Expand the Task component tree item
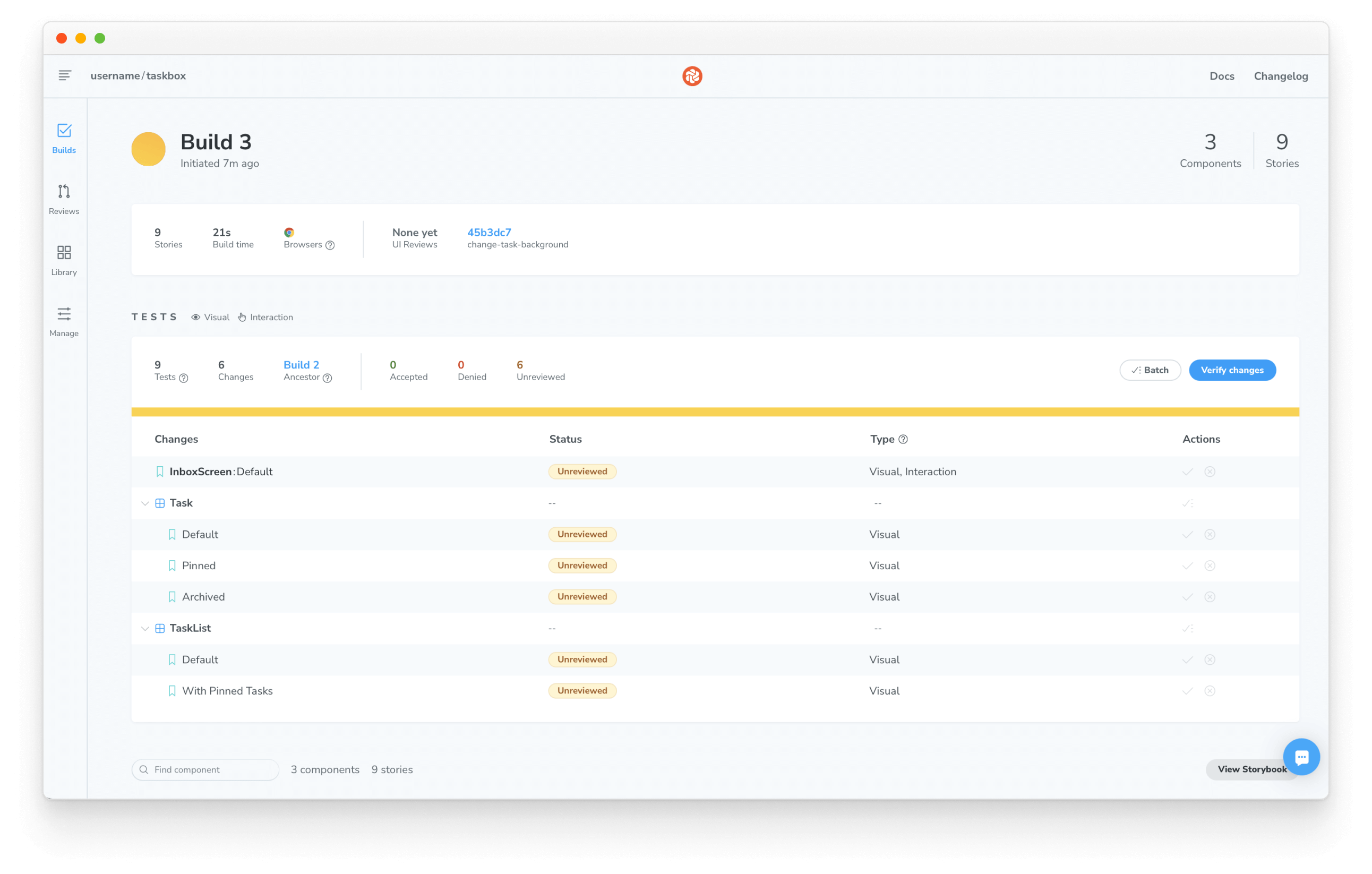This screenshot has width=1372, height=874. coord(144,503)
